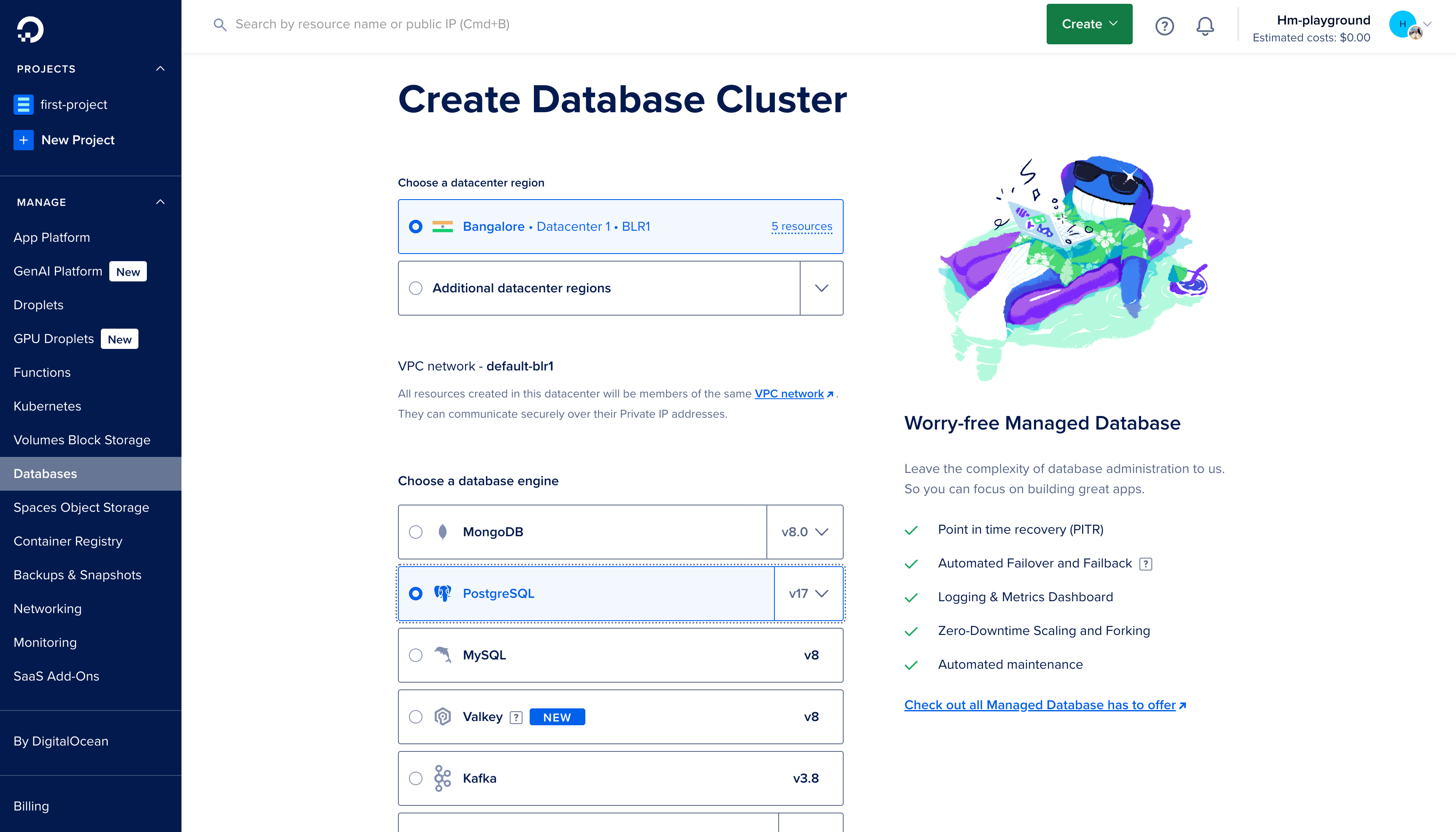
Task: Expand the Additional datacenter regions dropdown
Action: tap(821, 288)
